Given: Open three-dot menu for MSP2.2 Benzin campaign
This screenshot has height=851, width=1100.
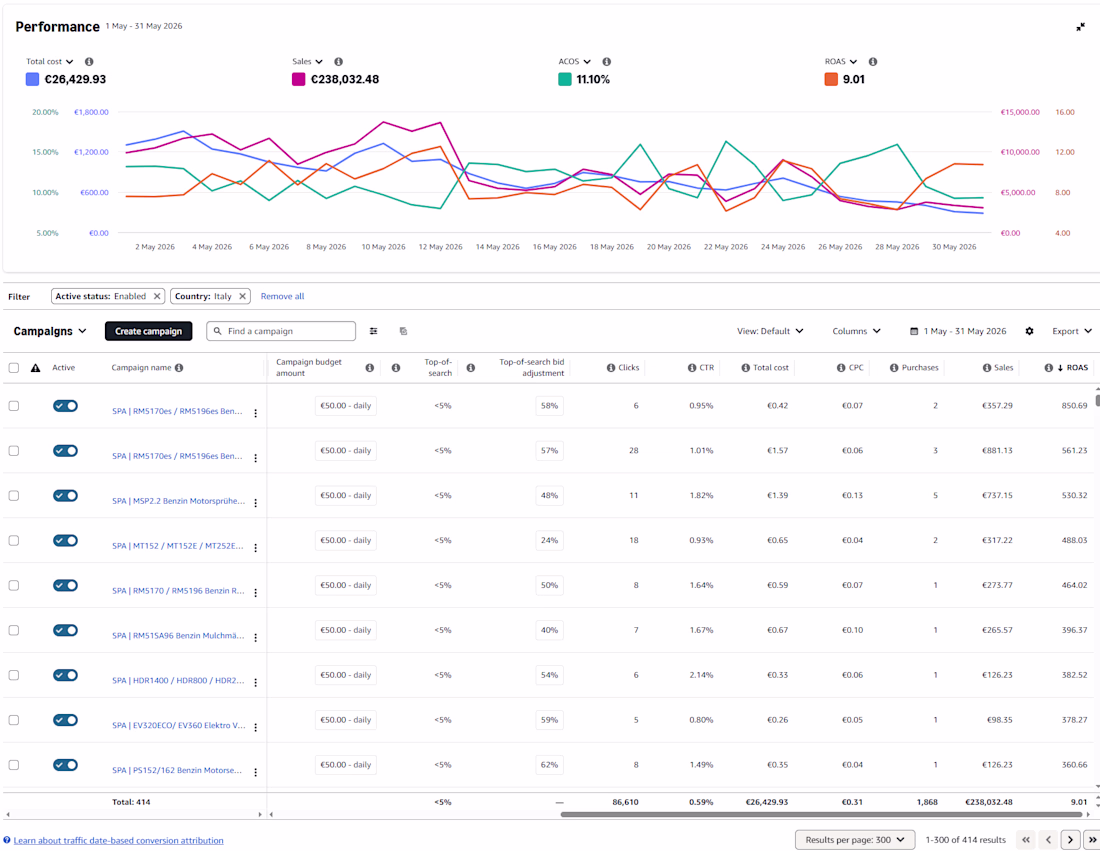Looking at the screenshot, I should [255, 503].
